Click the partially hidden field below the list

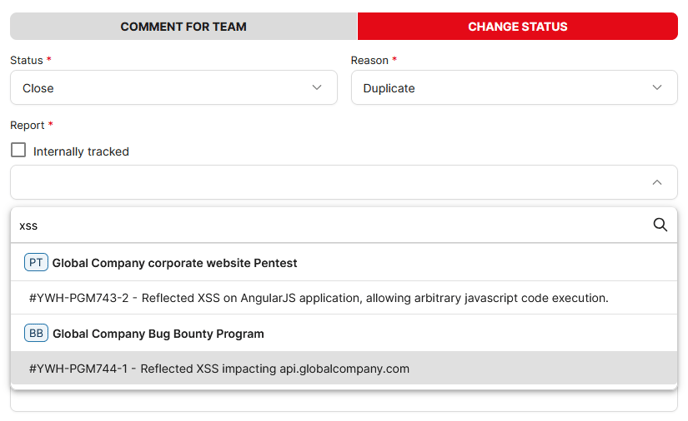(x=344, y=401)
